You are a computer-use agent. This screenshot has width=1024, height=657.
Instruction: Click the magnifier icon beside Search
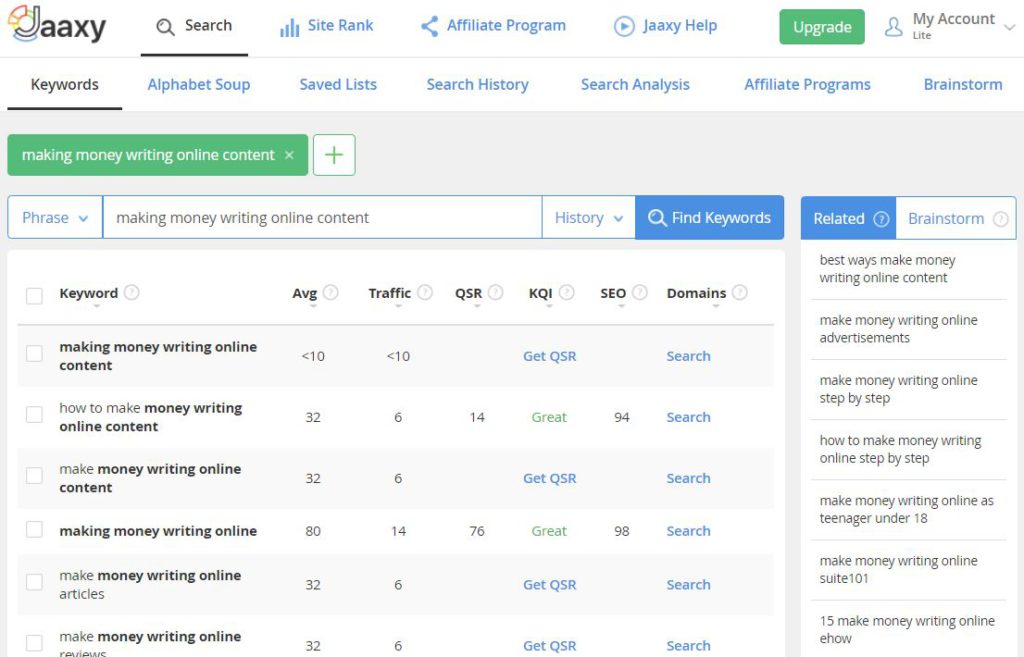tap(165, 27)
